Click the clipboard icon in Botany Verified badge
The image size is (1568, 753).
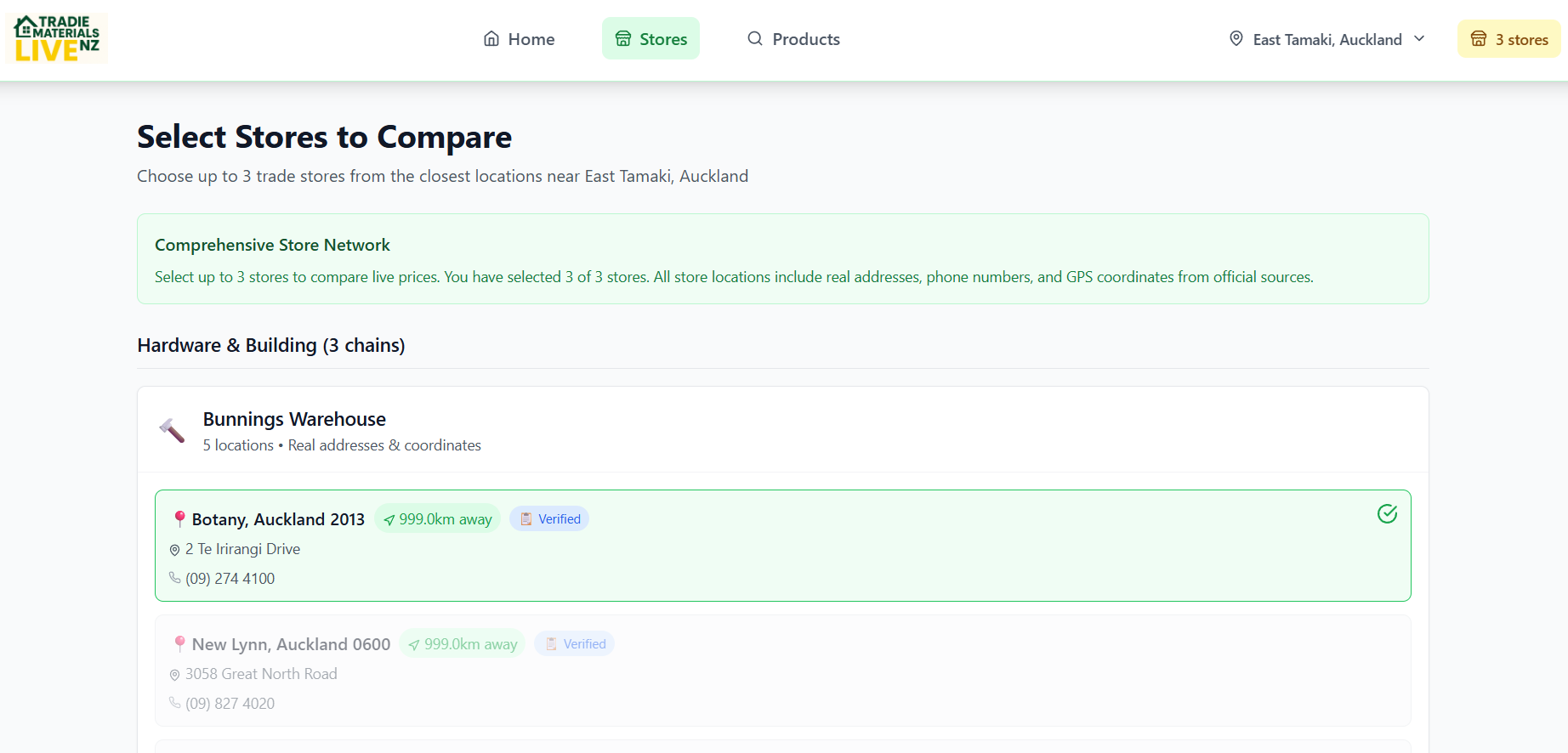tap(526, 518)
